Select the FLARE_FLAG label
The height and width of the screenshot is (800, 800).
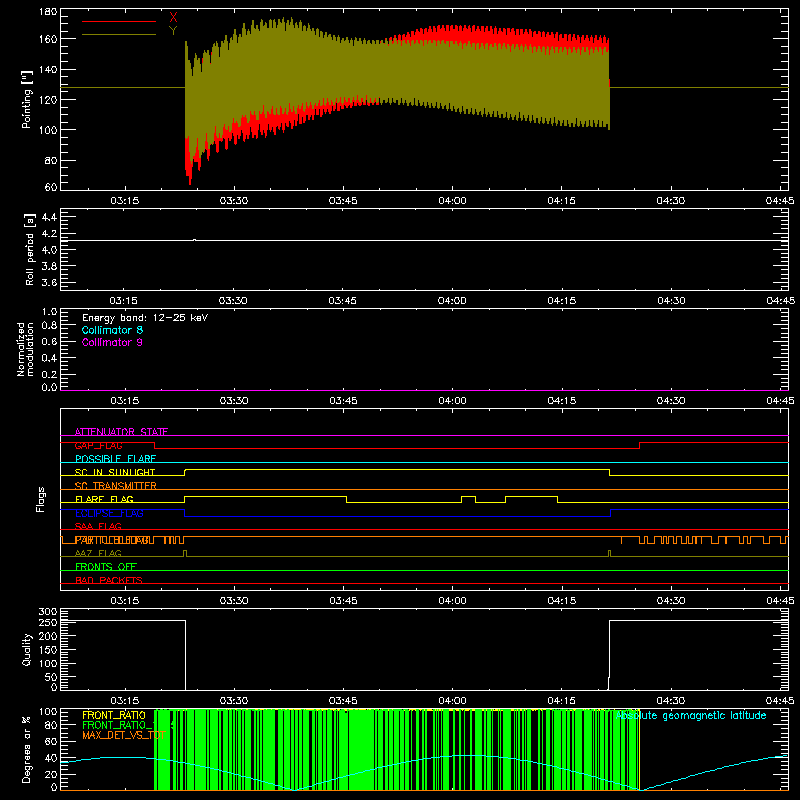tap(104, 499)
